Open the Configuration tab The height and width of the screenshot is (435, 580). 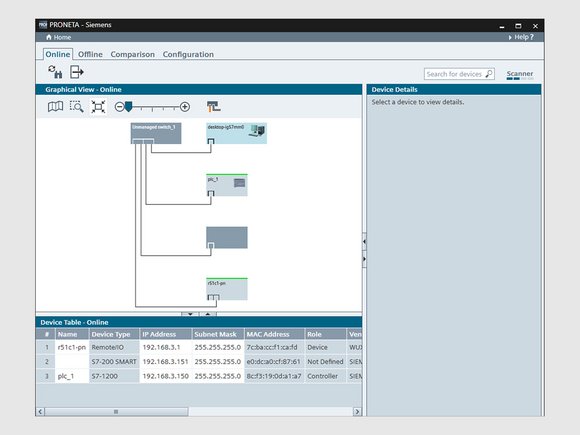tap(188, 54)
